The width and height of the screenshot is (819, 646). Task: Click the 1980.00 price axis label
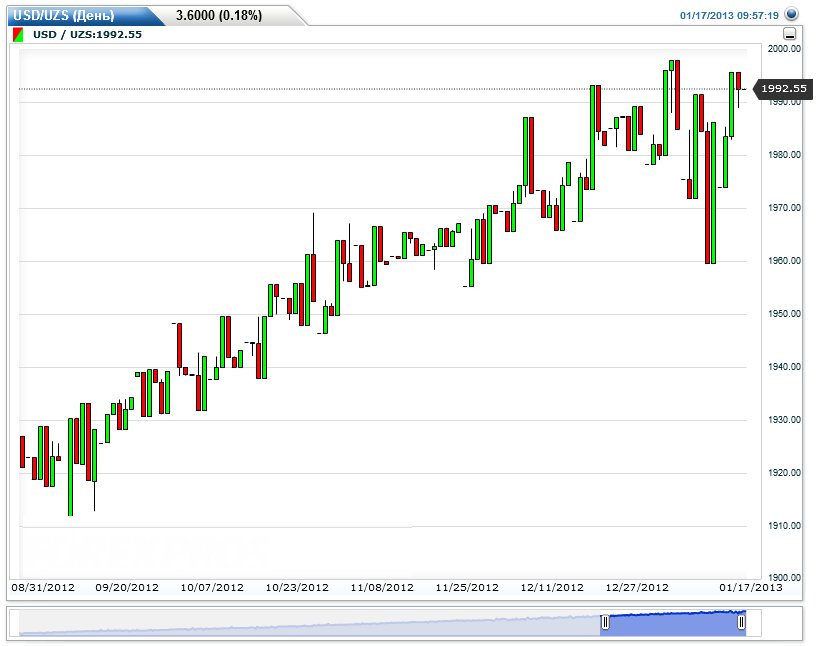click(784, 155)
